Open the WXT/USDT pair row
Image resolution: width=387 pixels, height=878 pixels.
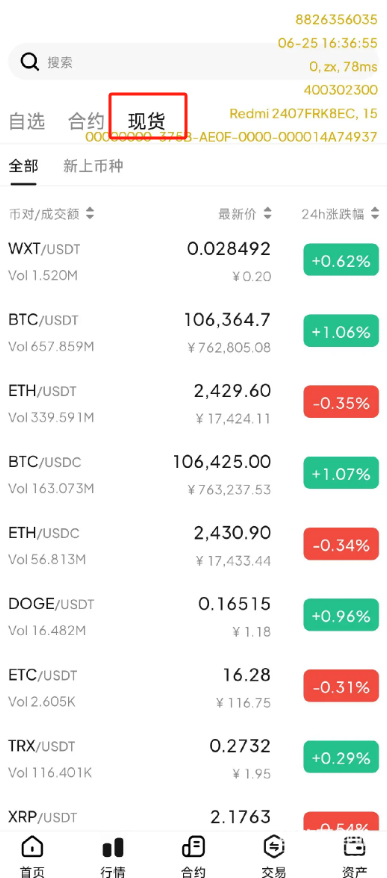[x=193, y=261]
